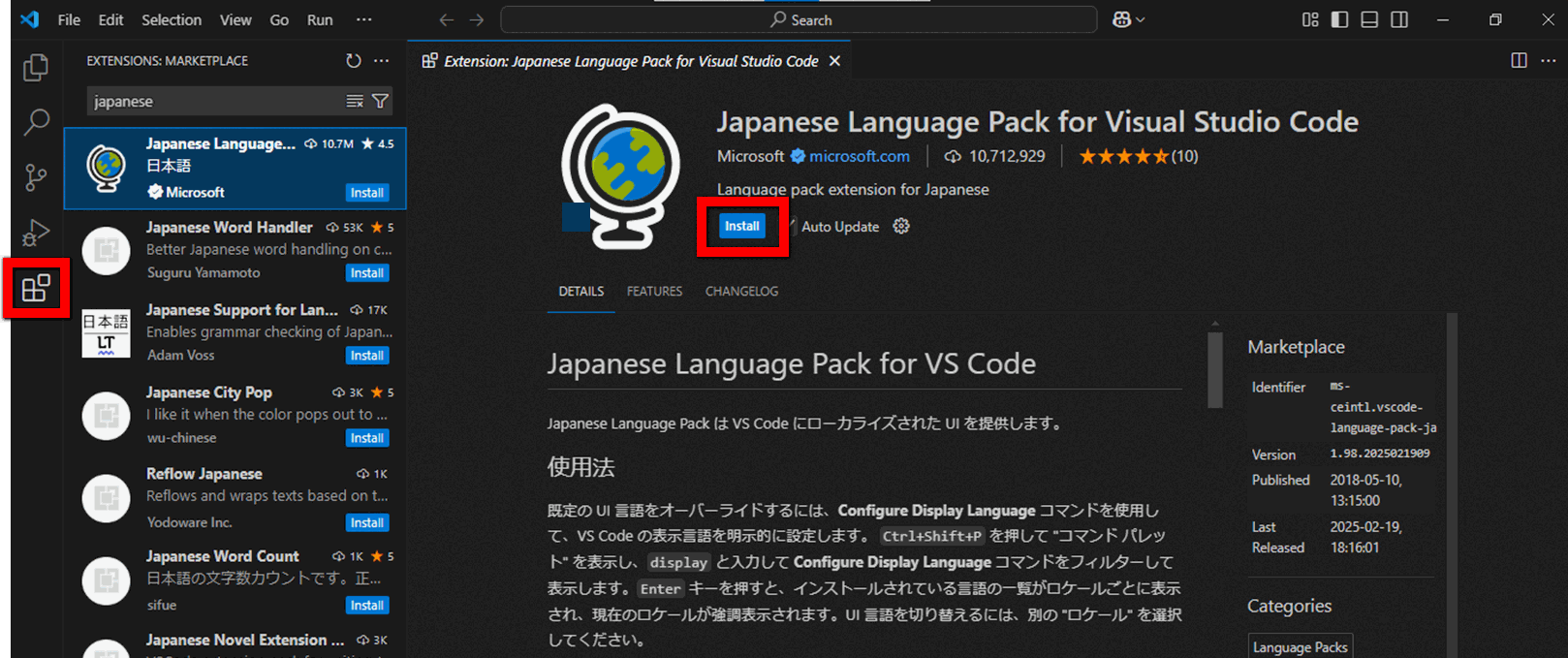1568x658 pixels.
Task: Open the microsoft.com publisher link
Action: coord(860,156)
